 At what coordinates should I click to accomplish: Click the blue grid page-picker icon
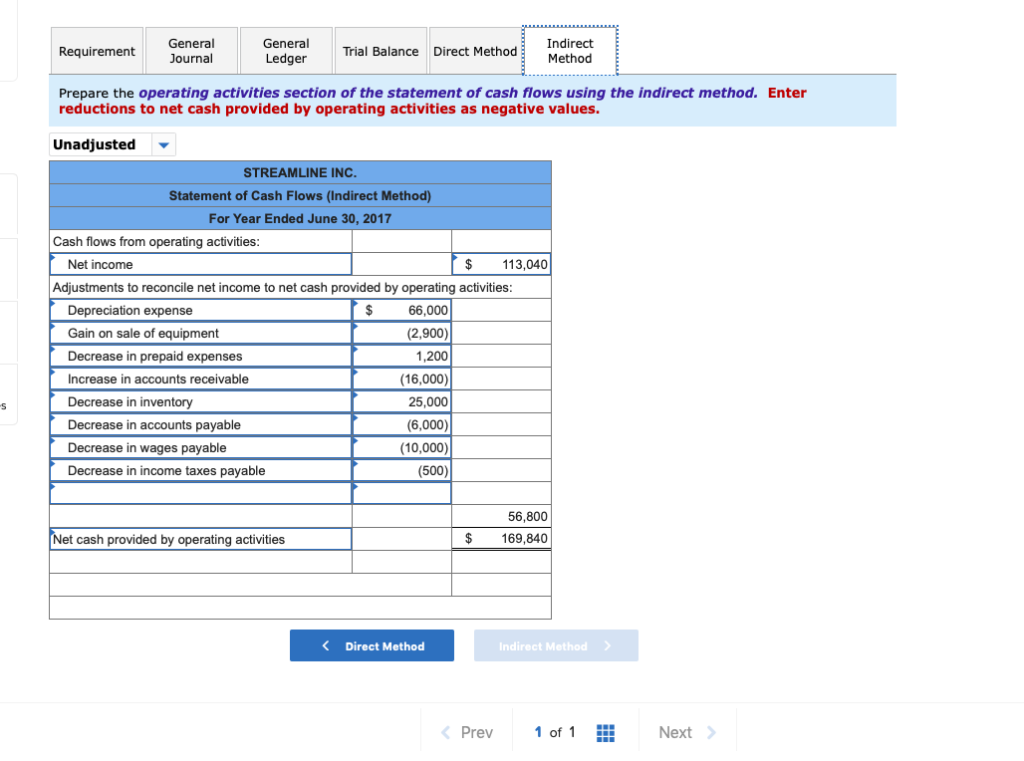[605, 733]
